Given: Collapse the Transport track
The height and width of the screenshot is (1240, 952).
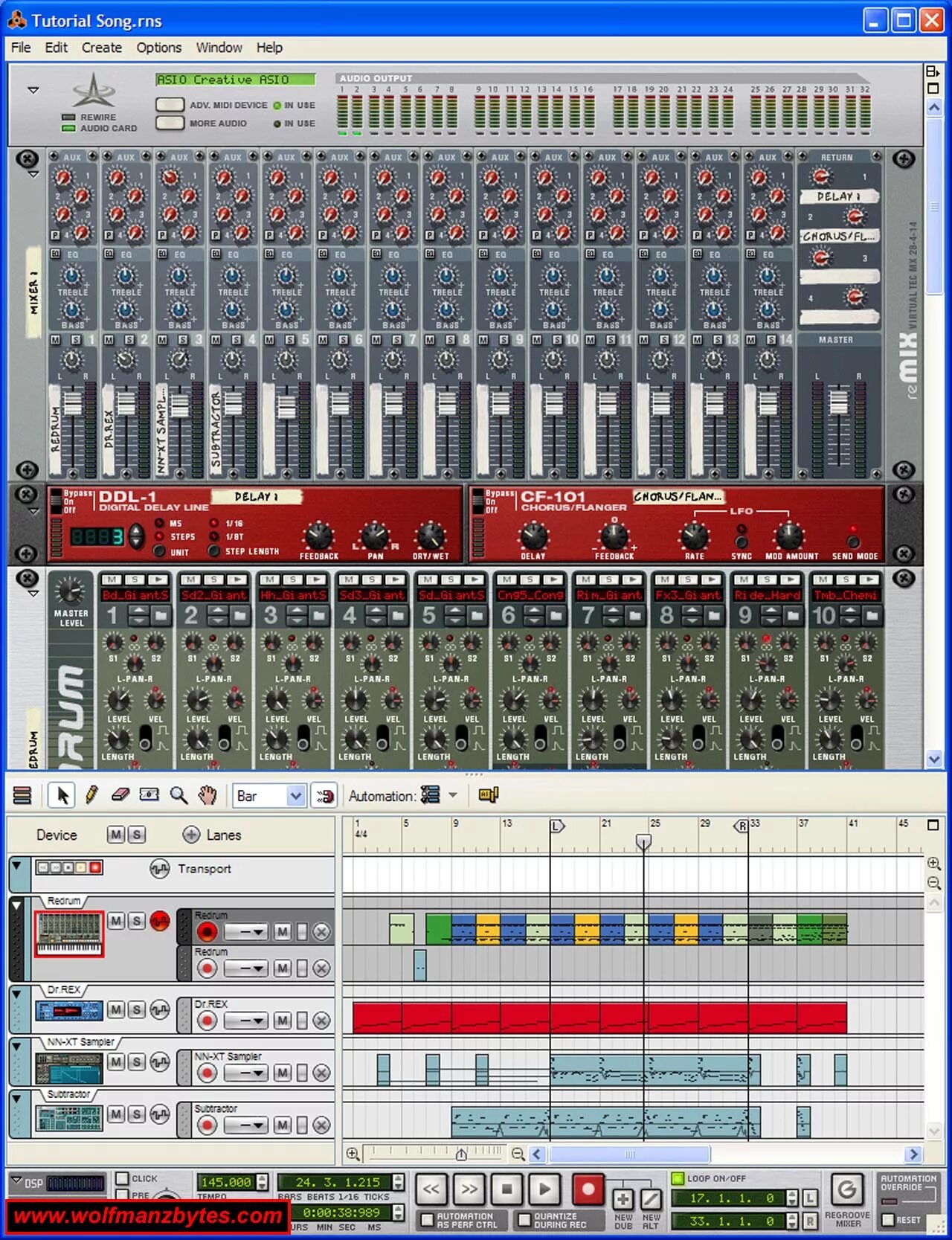Looking at the screenshot, I should pos(16,866).
